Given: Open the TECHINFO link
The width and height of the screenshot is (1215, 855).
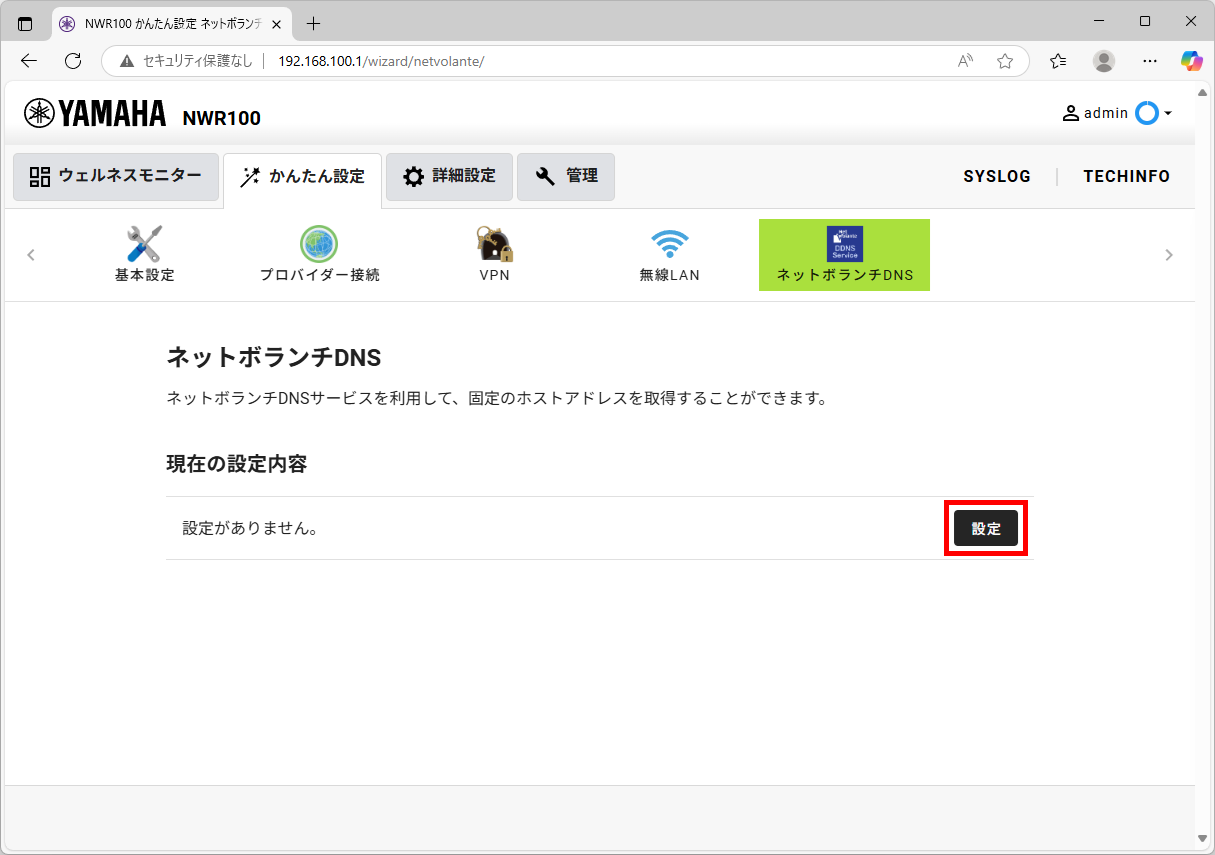Looking at the screenshot, I should [1126, 177].
